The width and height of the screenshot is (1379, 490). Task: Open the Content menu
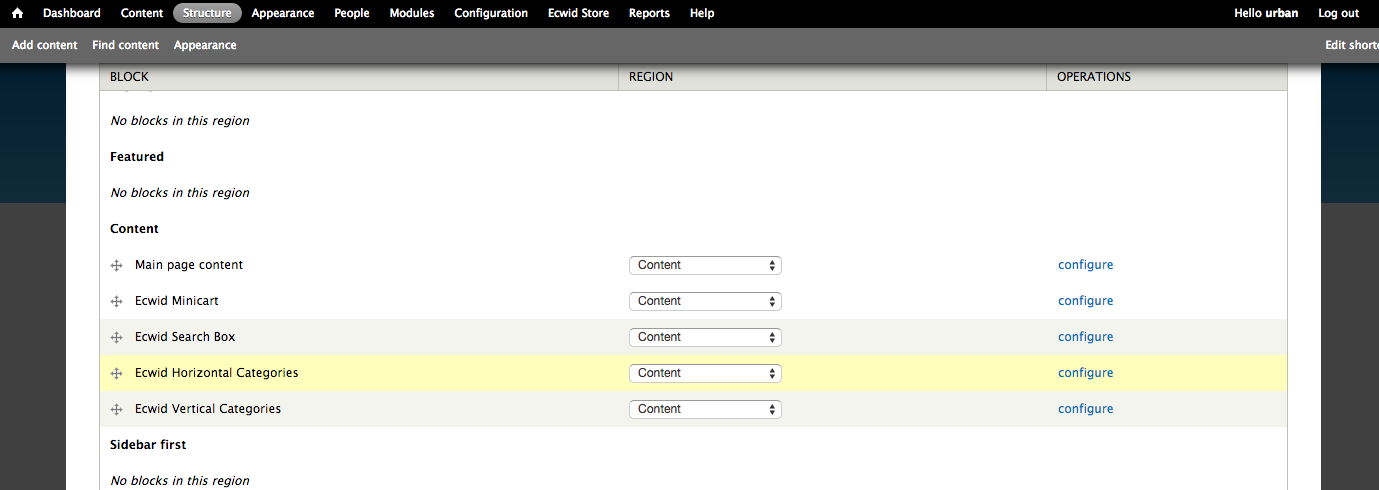click(x=142, y=13)
